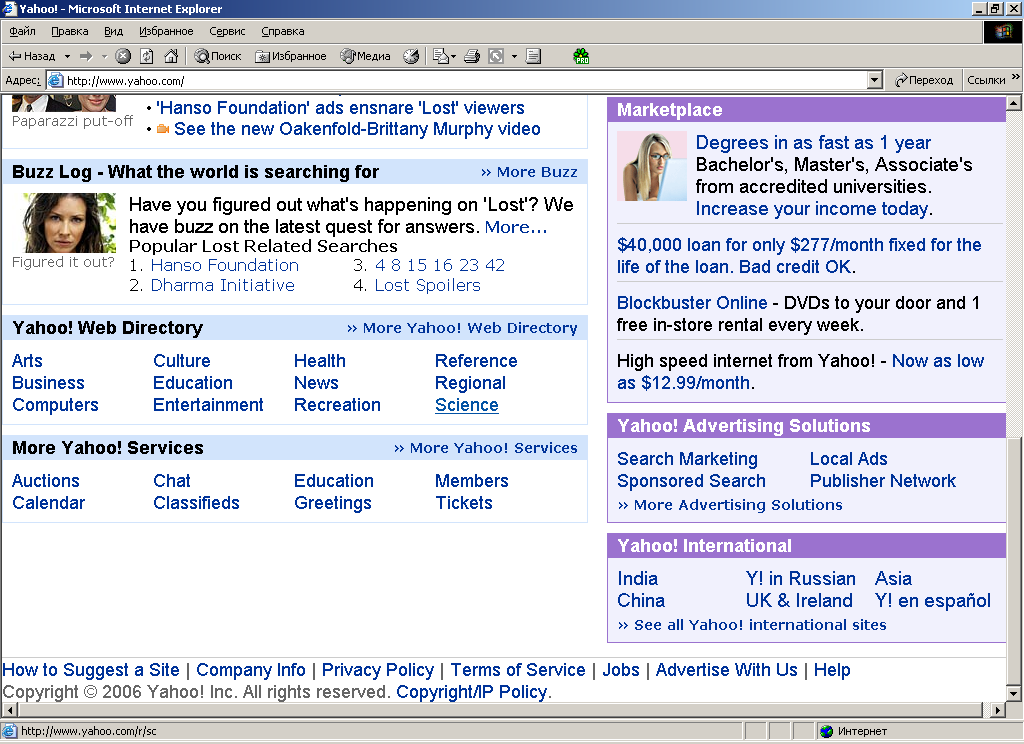The width and height of the screenshot is (1024, 744).
Task: Click the page icon in the address bar
Action: click(56, 80)
